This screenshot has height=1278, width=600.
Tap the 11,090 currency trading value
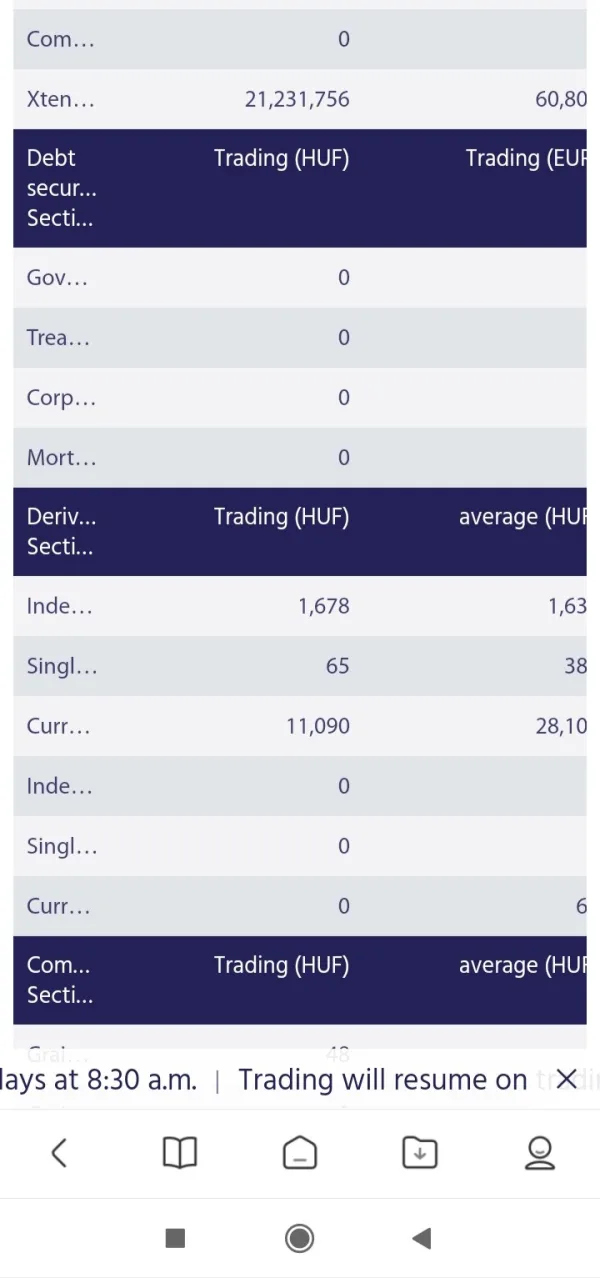point(318,726)
